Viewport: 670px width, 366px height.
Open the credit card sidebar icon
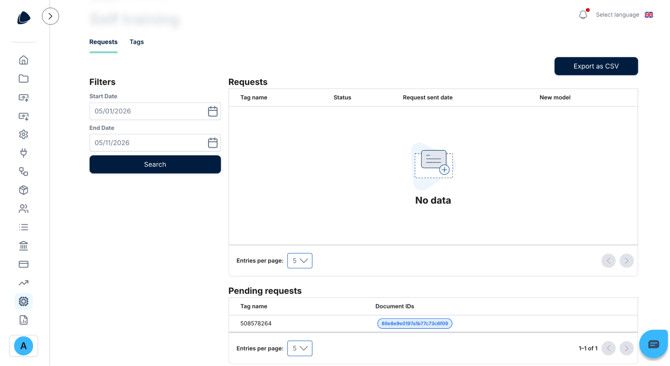[x=24, y=264]
